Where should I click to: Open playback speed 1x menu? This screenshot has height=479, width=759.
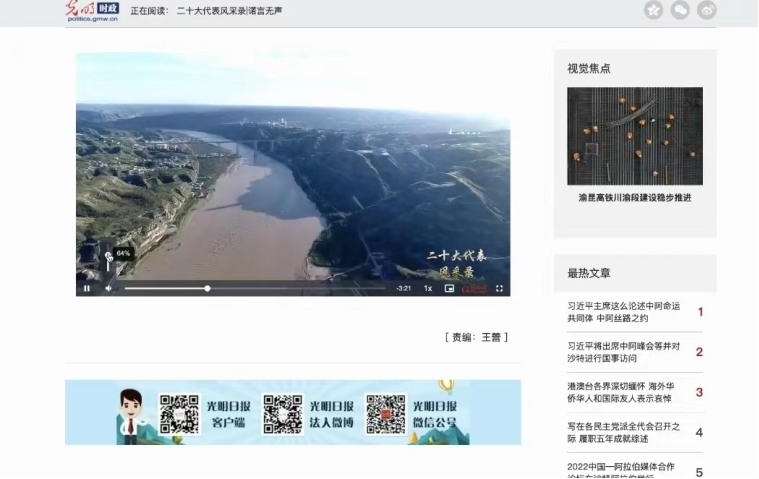(x=428, y=288)
